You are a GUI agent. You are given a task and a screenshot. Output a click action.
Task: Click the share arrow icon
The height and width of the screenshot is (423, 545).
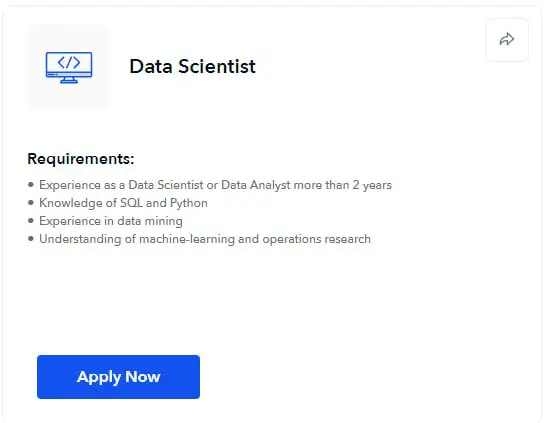507,39
